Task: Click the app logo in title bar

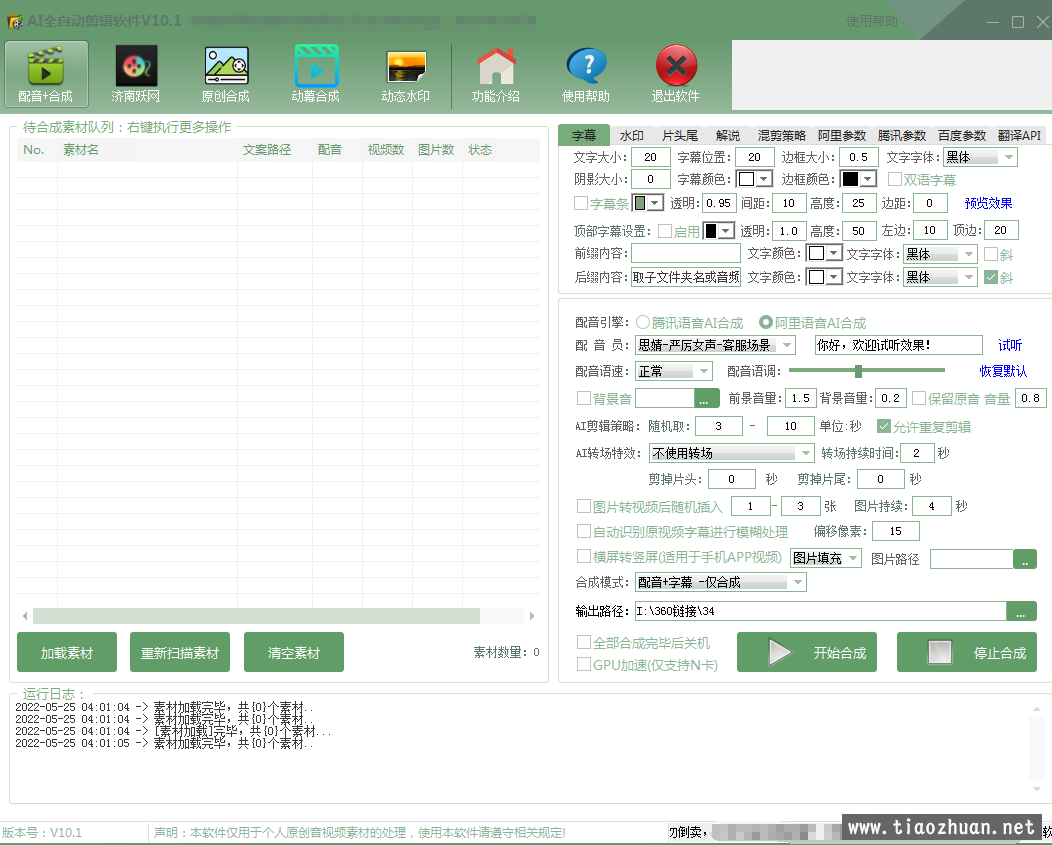Action: point(15,21)
